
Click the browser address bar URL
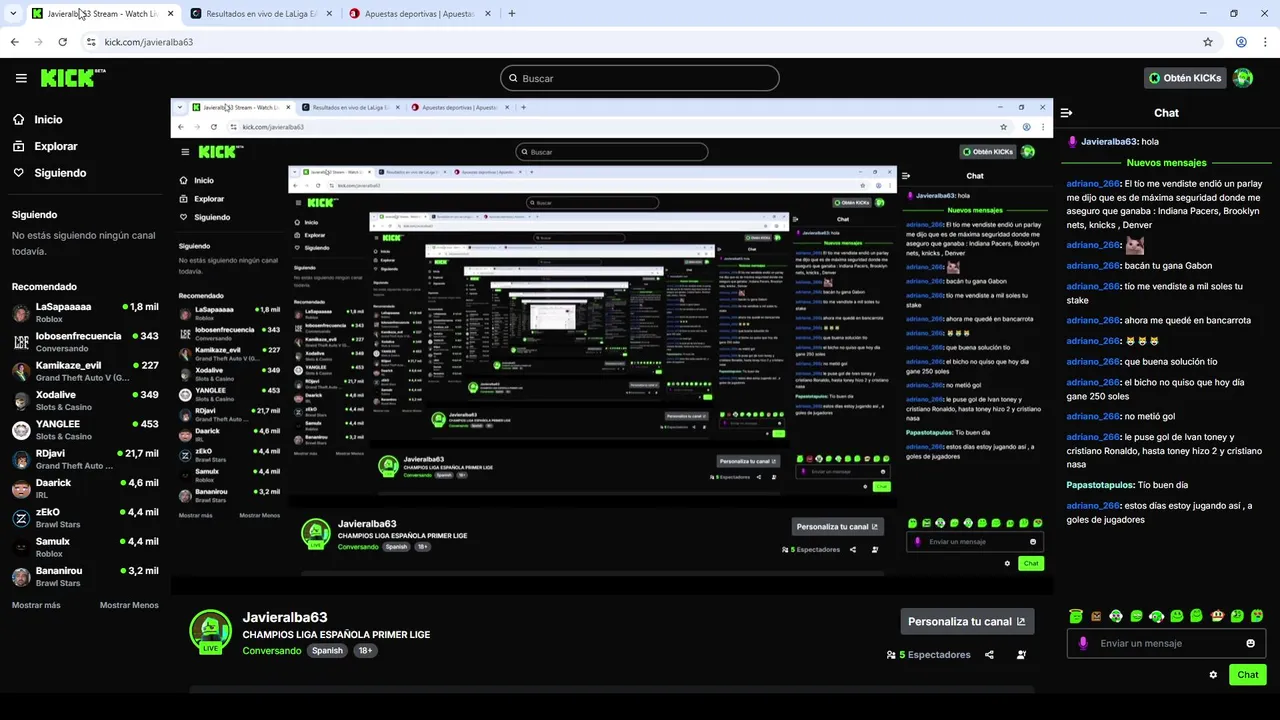[x=149, y=42]
